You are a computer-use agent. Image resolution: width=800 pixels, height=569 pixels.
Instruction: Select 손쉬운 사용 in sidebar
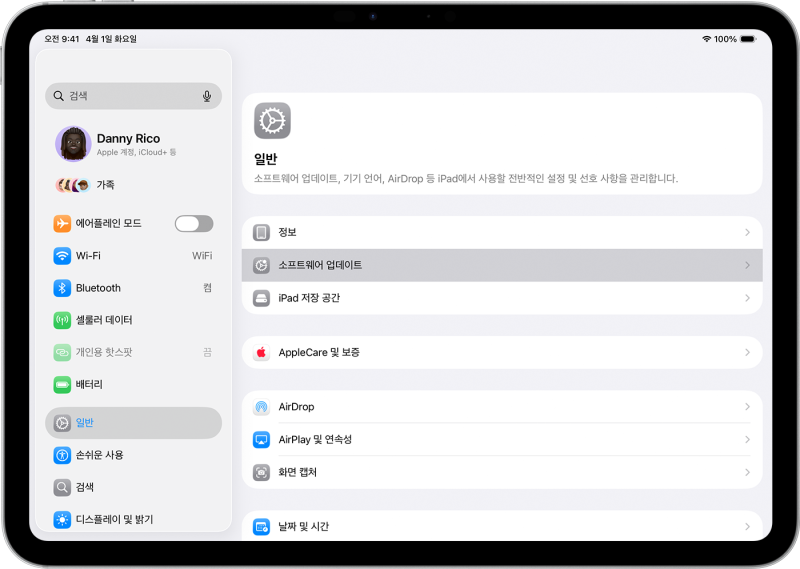coord(133,455)
